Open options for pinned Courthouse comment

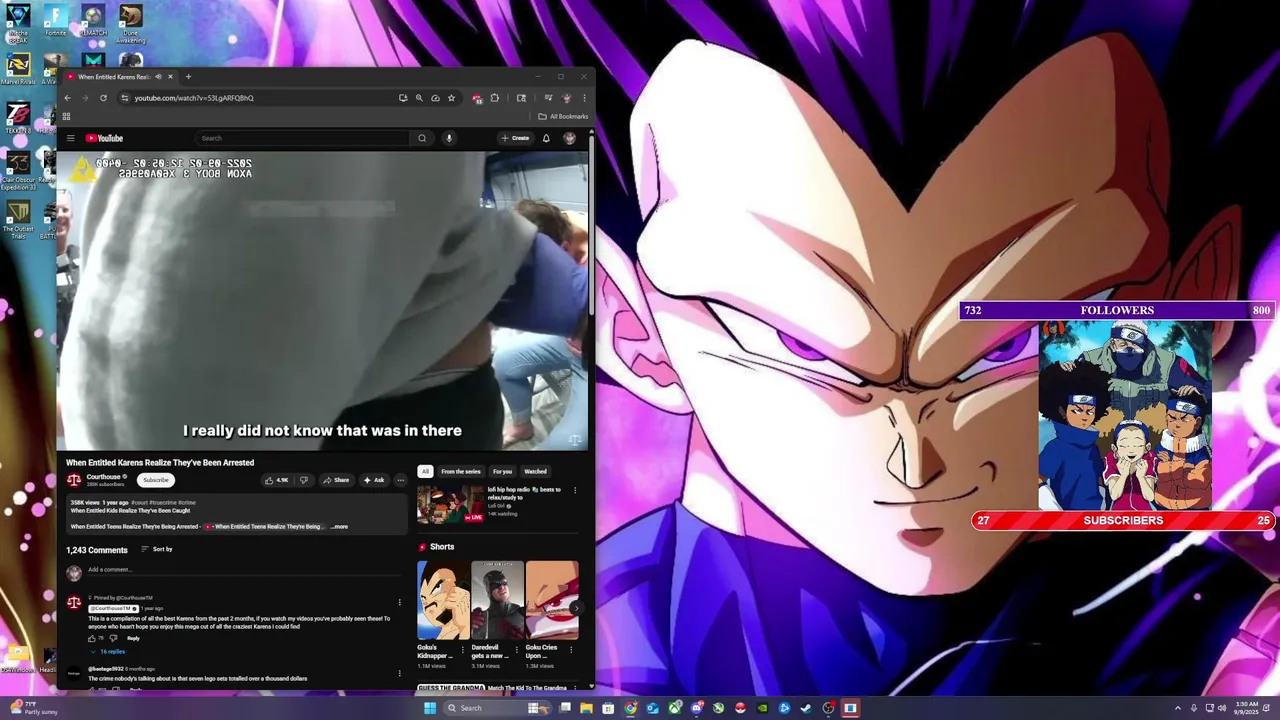(399, 602)
